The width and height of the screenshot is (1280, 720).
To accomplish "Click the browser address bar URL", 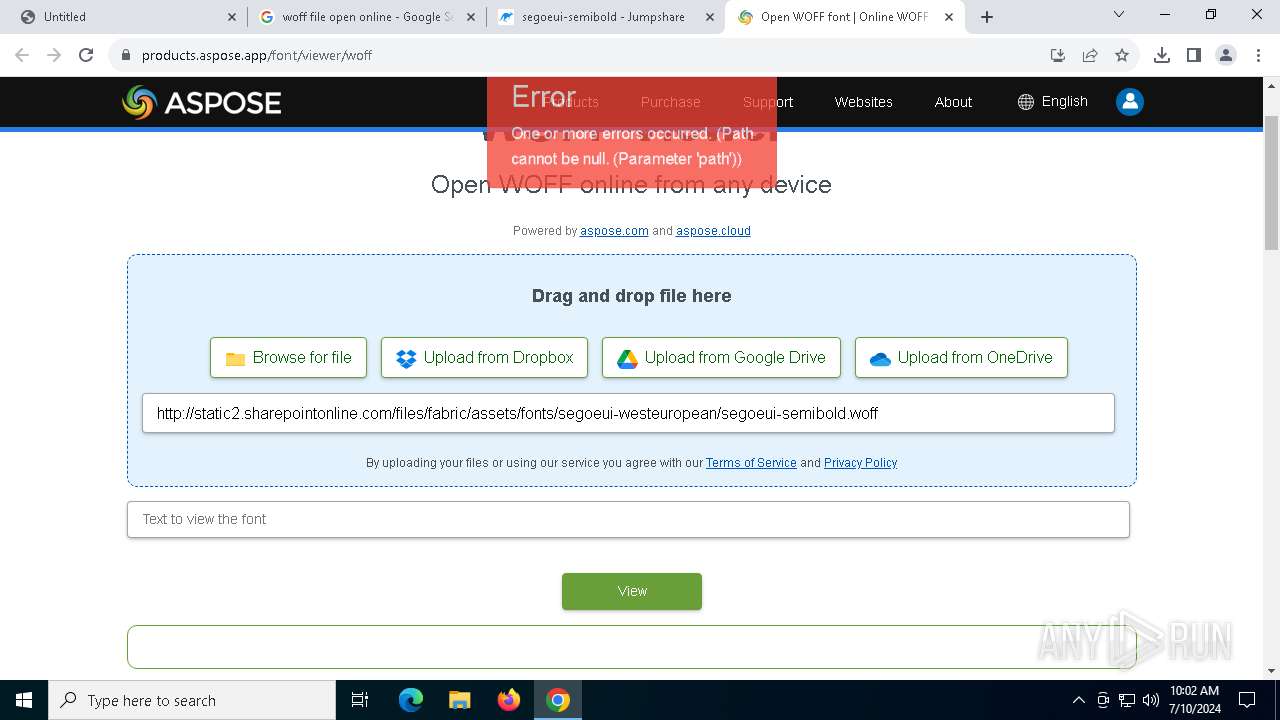I will 257,55.
